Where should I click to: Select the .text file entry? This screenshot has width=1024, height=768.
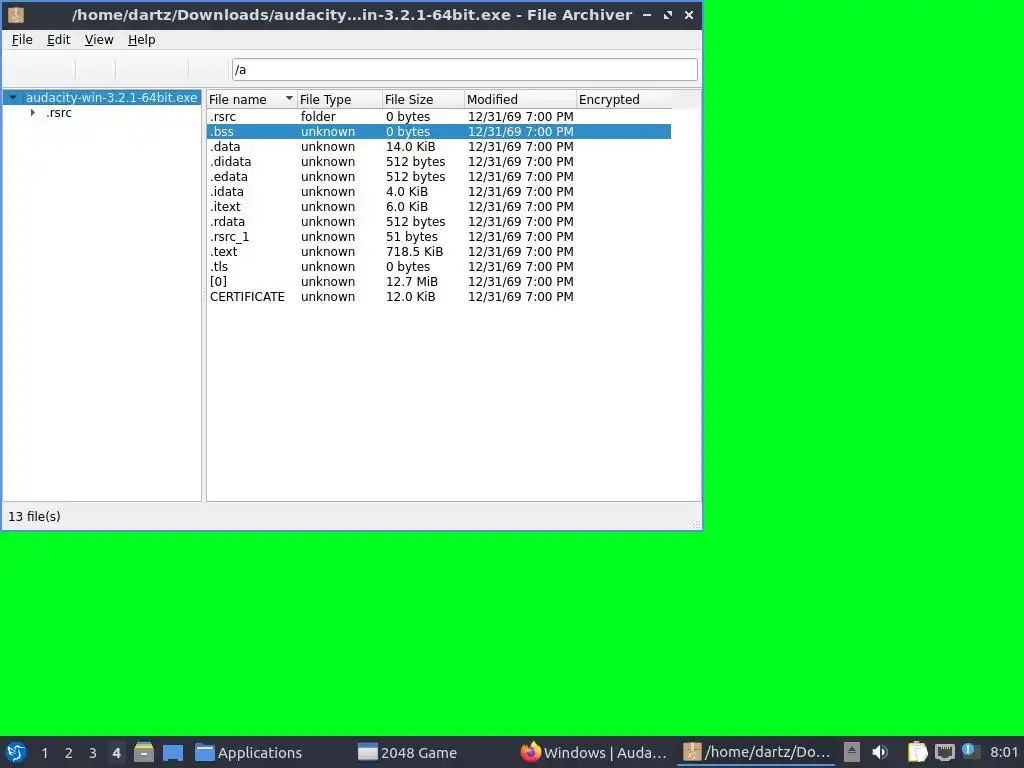pyautogui.click(x=439, y=251)
